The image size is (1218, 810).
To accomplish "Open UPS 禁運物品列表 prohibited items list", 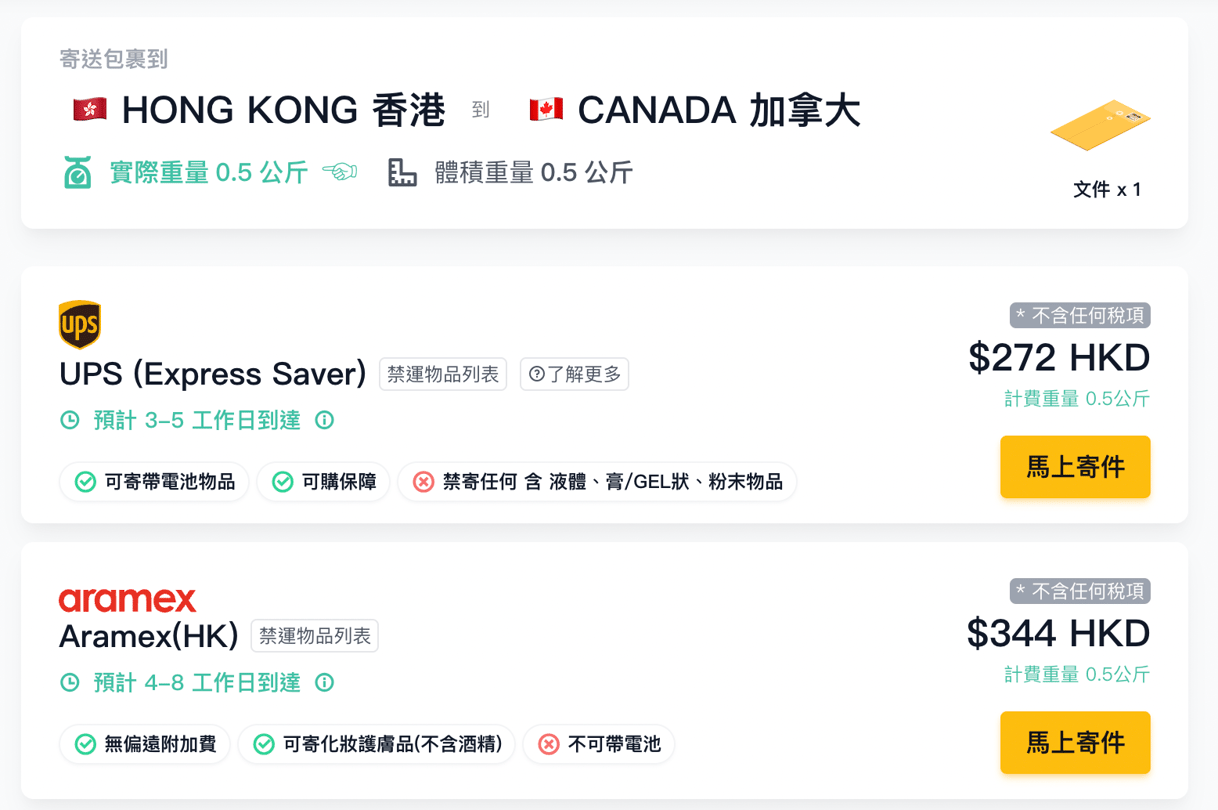I will tap(443, 374).
